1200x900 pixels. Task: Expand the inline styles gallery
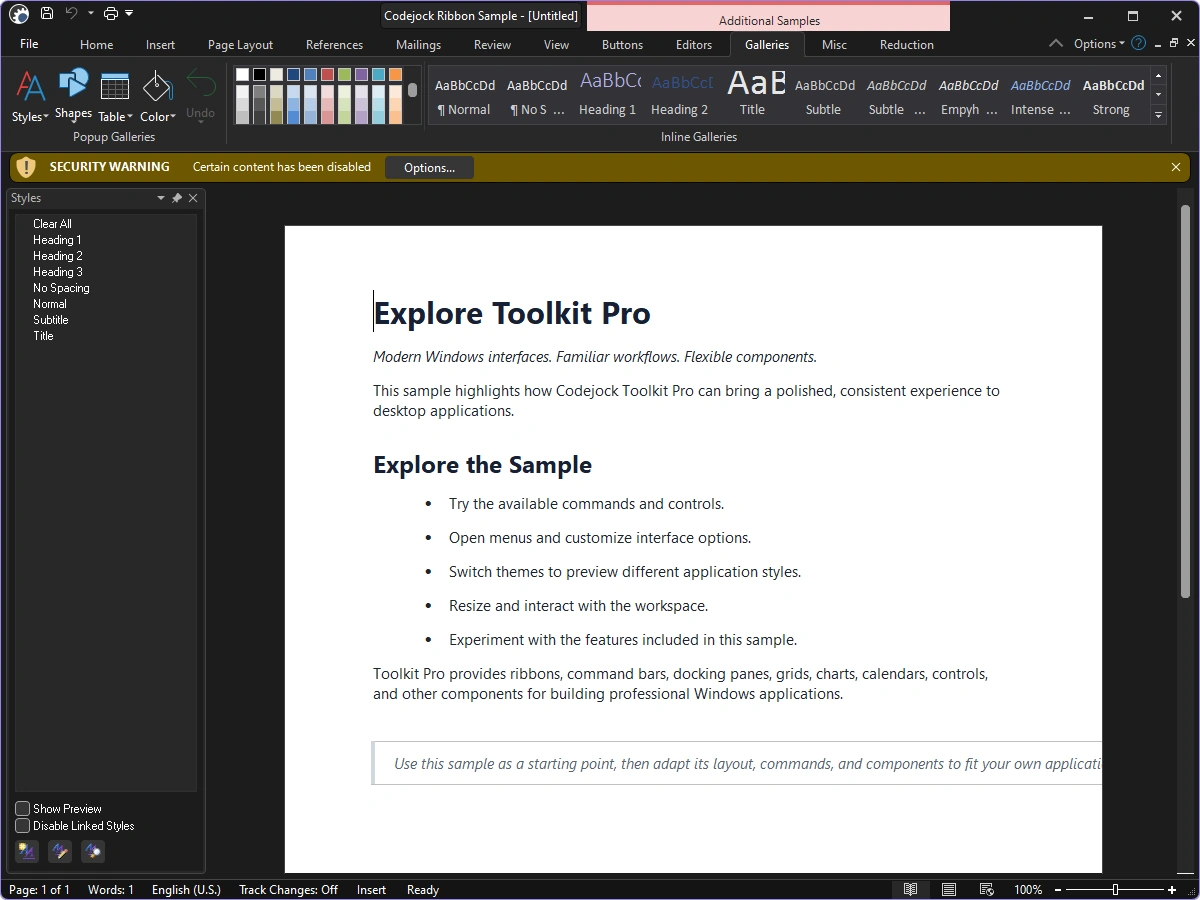point(1159,115)
